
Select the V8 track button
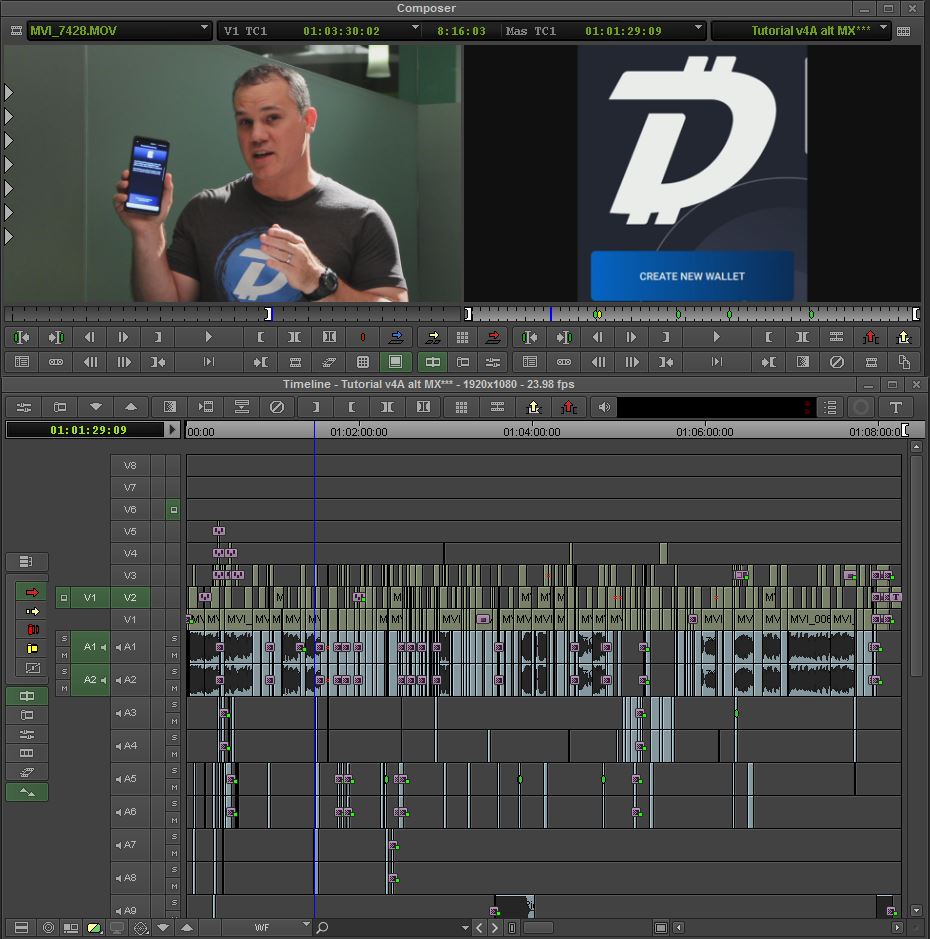(x=130, y=465)
